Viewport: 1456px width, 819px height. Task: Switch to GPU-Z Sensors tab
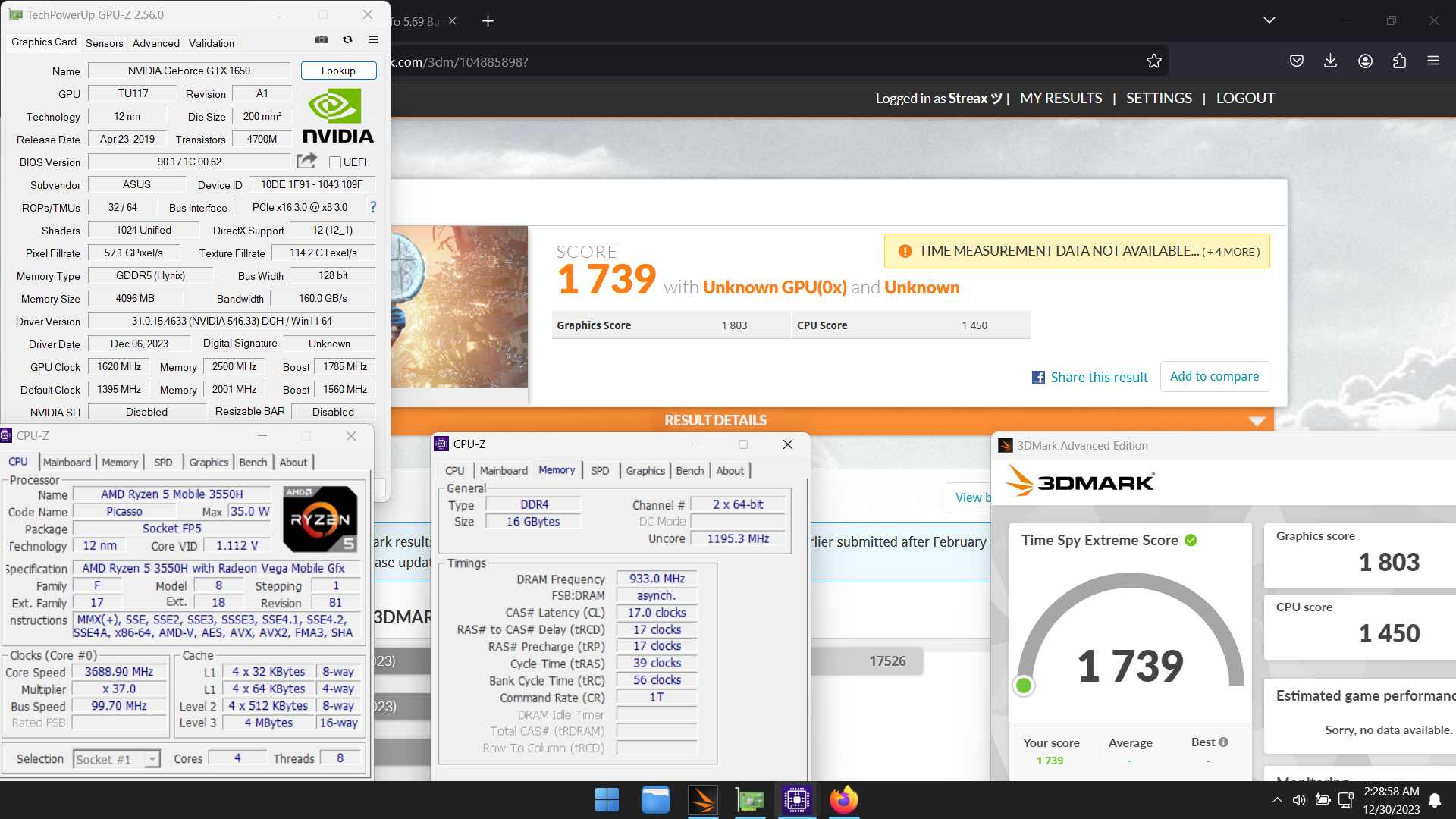click(x=104, y=43)
